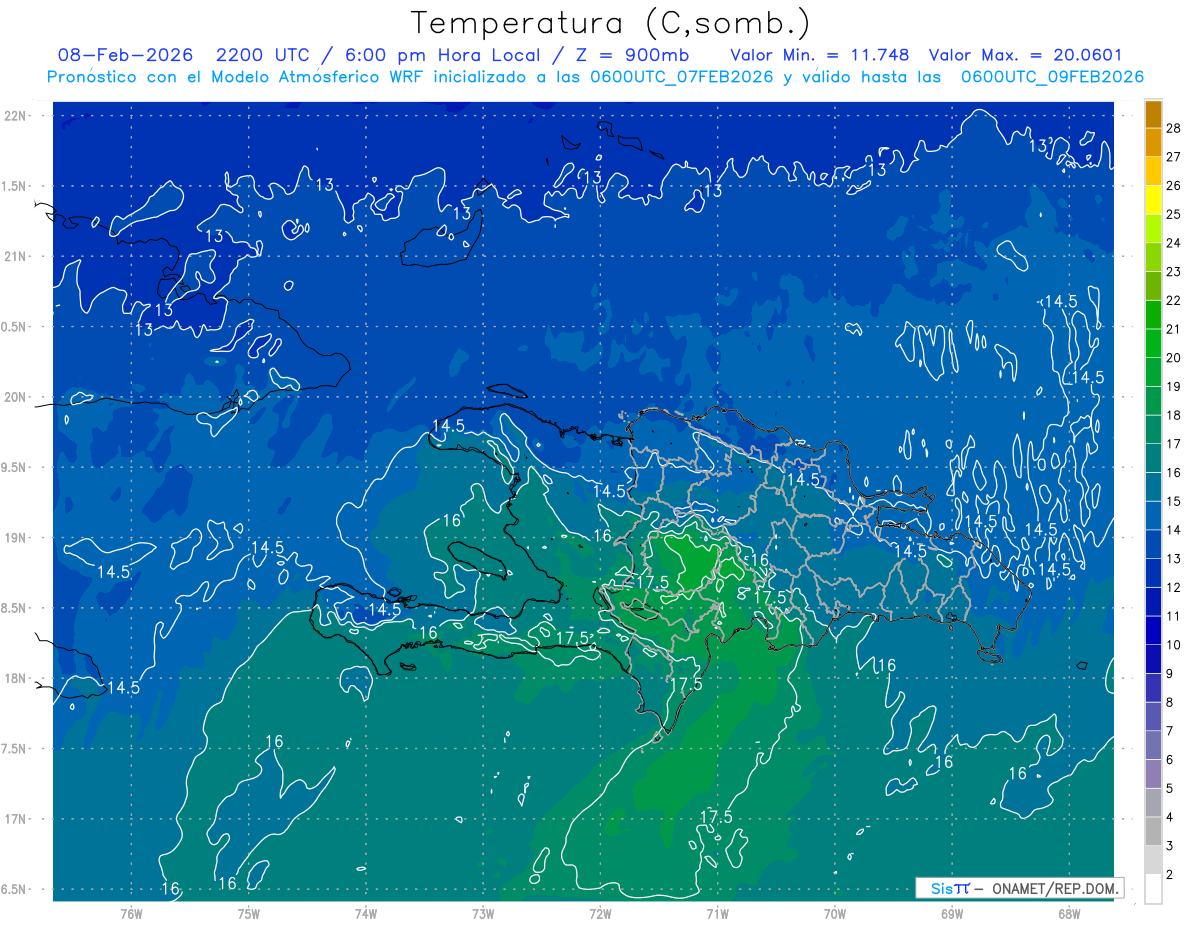Click the colorbar scale label "27"
Screen dimensions: 1200x927
1174,157
